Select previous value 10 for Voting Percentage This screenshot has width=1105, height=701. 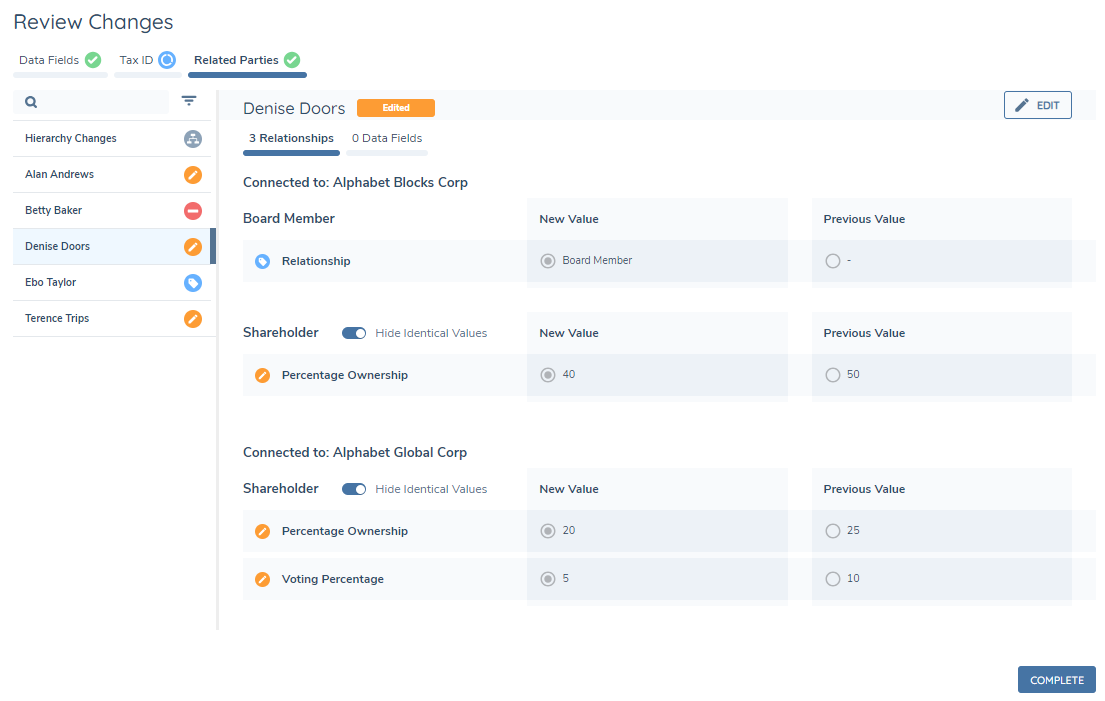click(x=833, y=579)
